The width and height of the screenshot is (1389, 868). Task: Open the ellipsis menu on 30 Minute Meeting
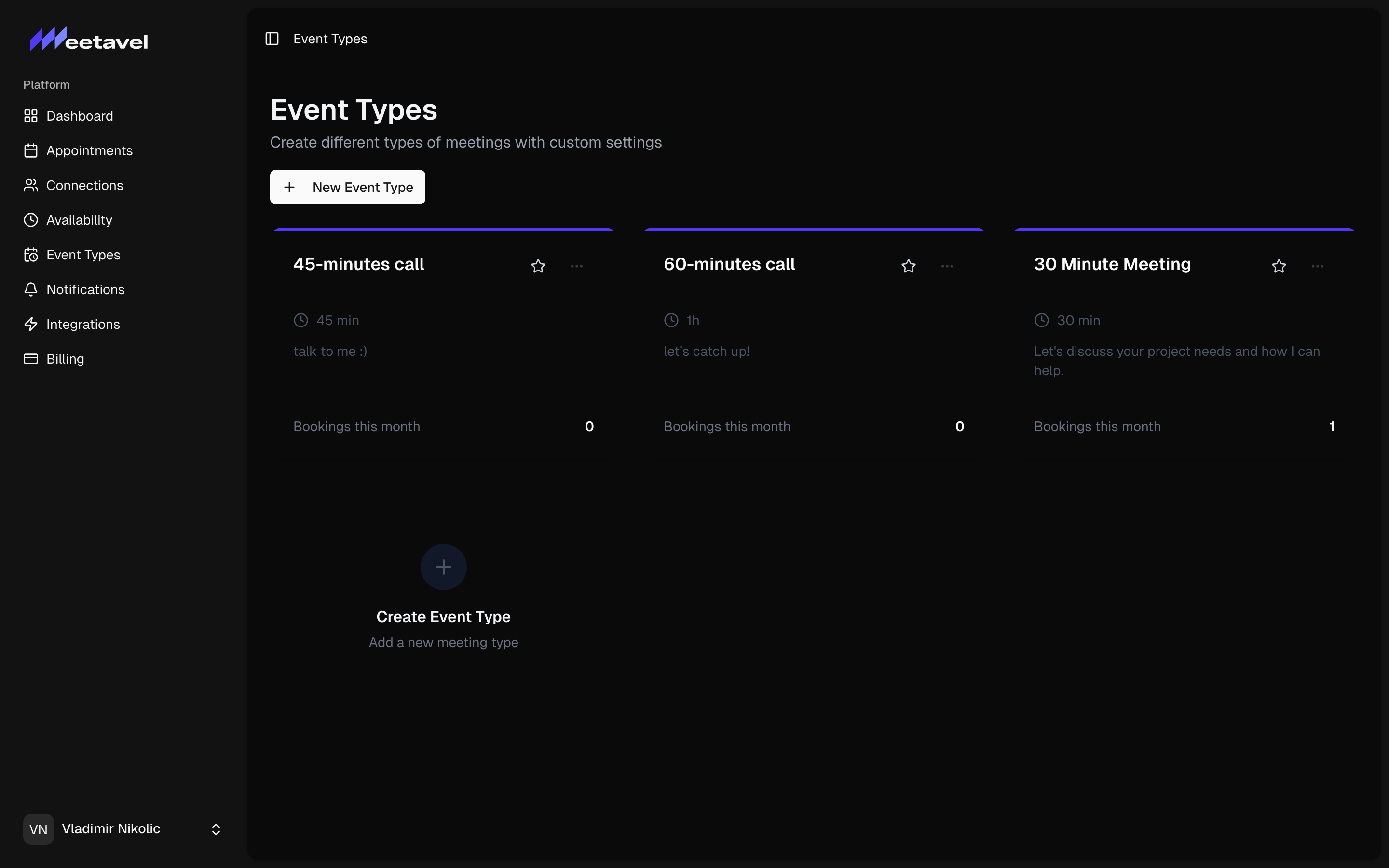point(1317,265)
